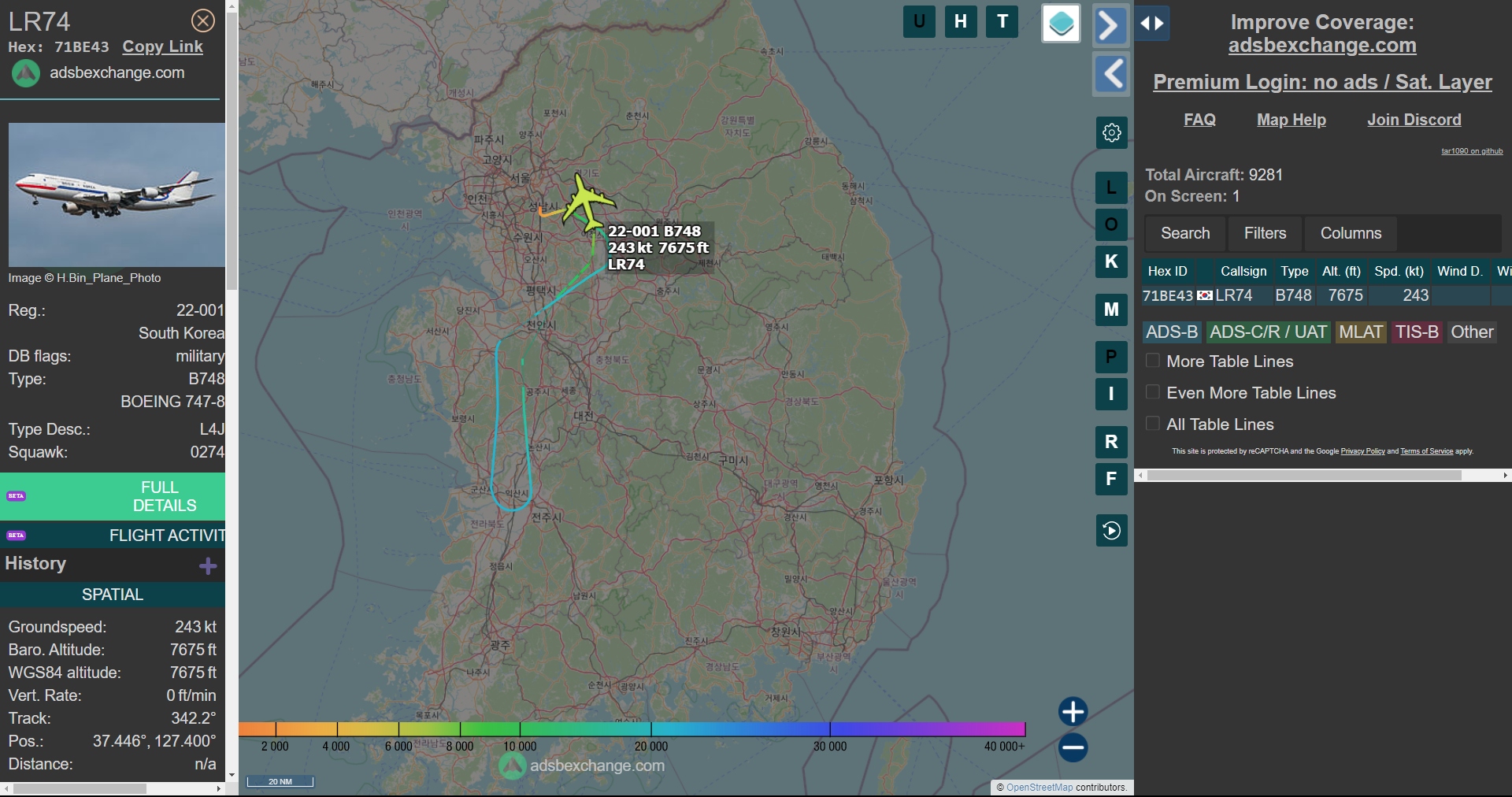Toggle the TIS-B source filter

click(1417, 332)
